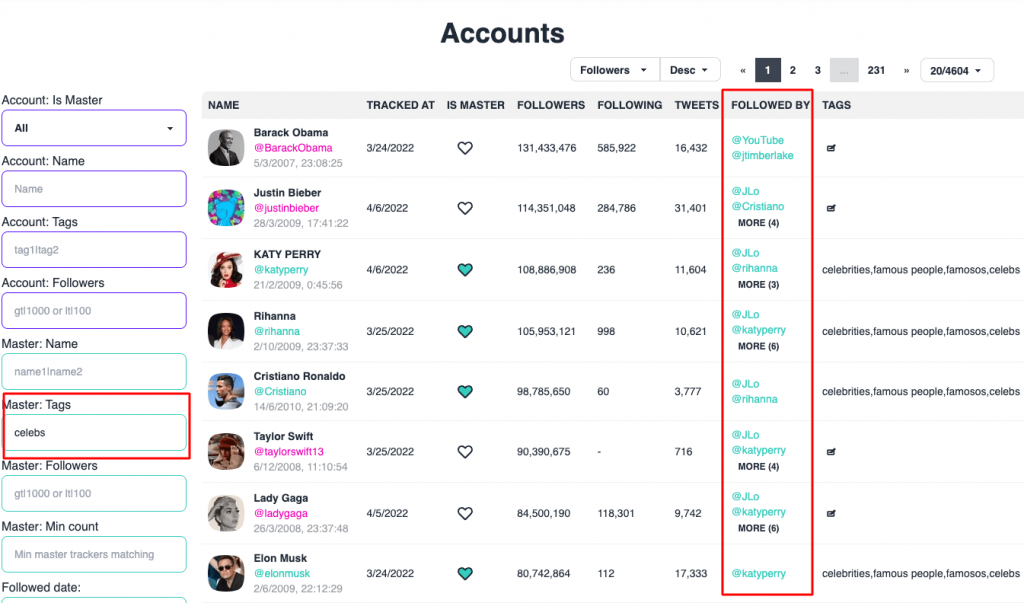Toggle master heart for Barack Obama
Image resolution: width=1024 pixels, height=603 pixels.
(x=465, y=148)
